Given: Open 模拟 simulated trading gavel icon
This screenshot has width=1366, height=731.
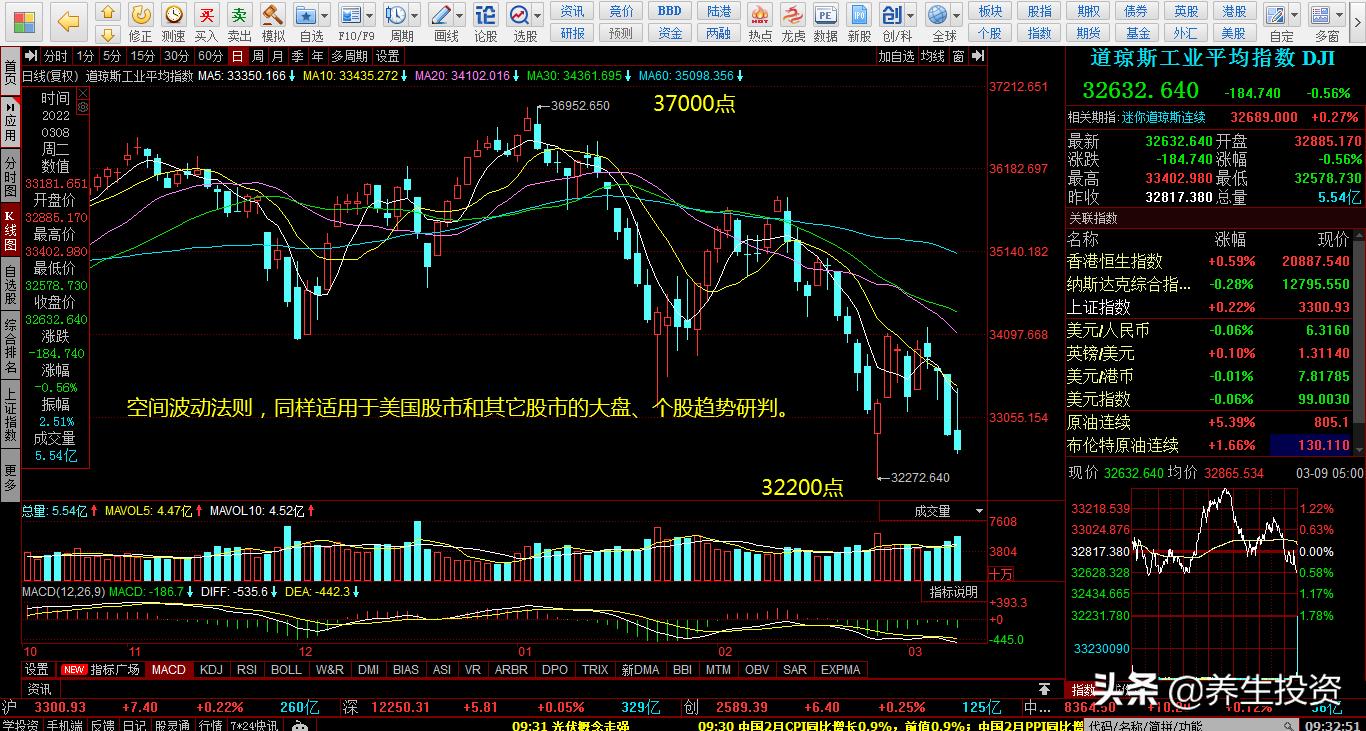Looking at the screenshot, I should coord(272,23).
